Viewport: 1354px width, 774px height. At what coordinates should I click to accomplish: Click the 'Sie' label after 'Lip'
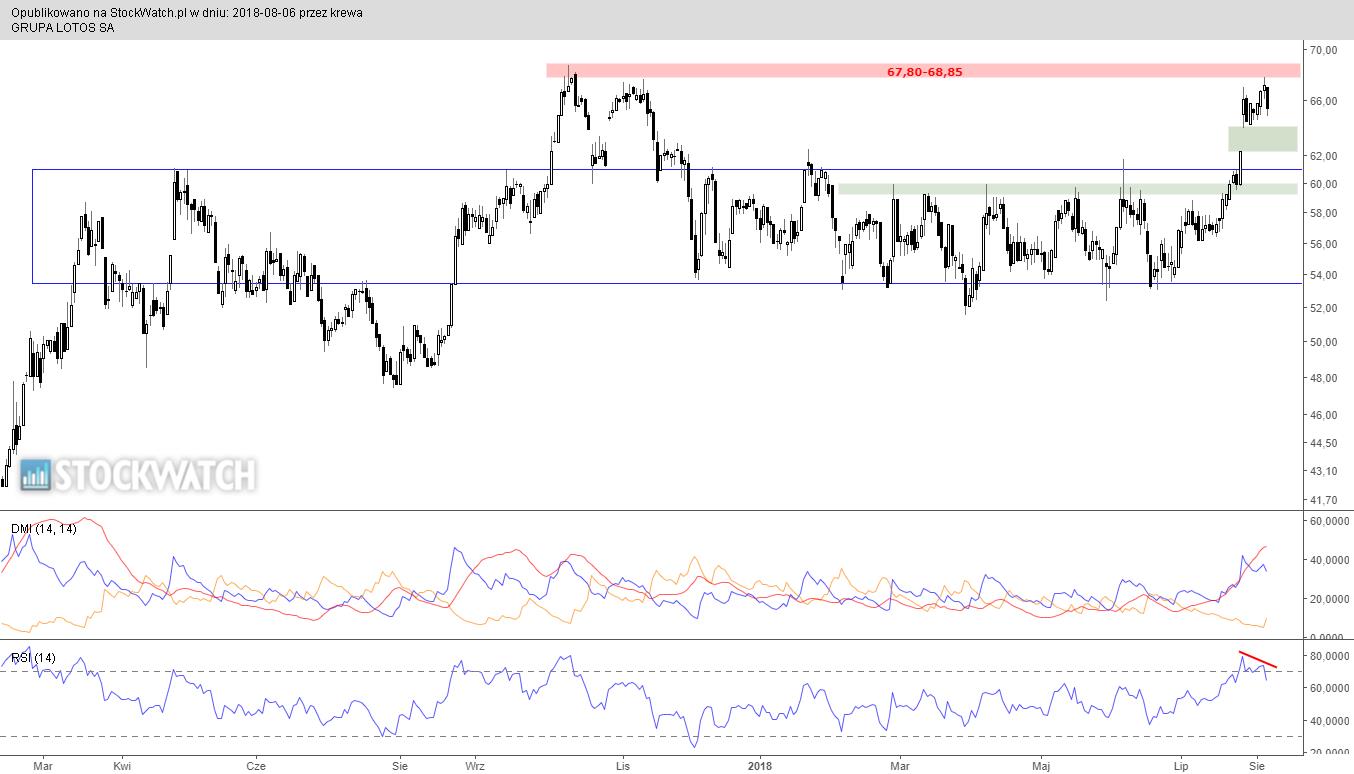tap(1258, 766)
